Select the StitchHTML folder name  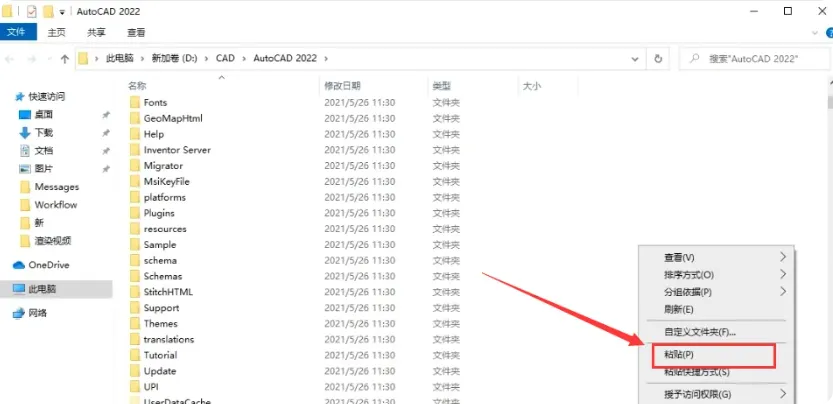[x=168, y=292]
